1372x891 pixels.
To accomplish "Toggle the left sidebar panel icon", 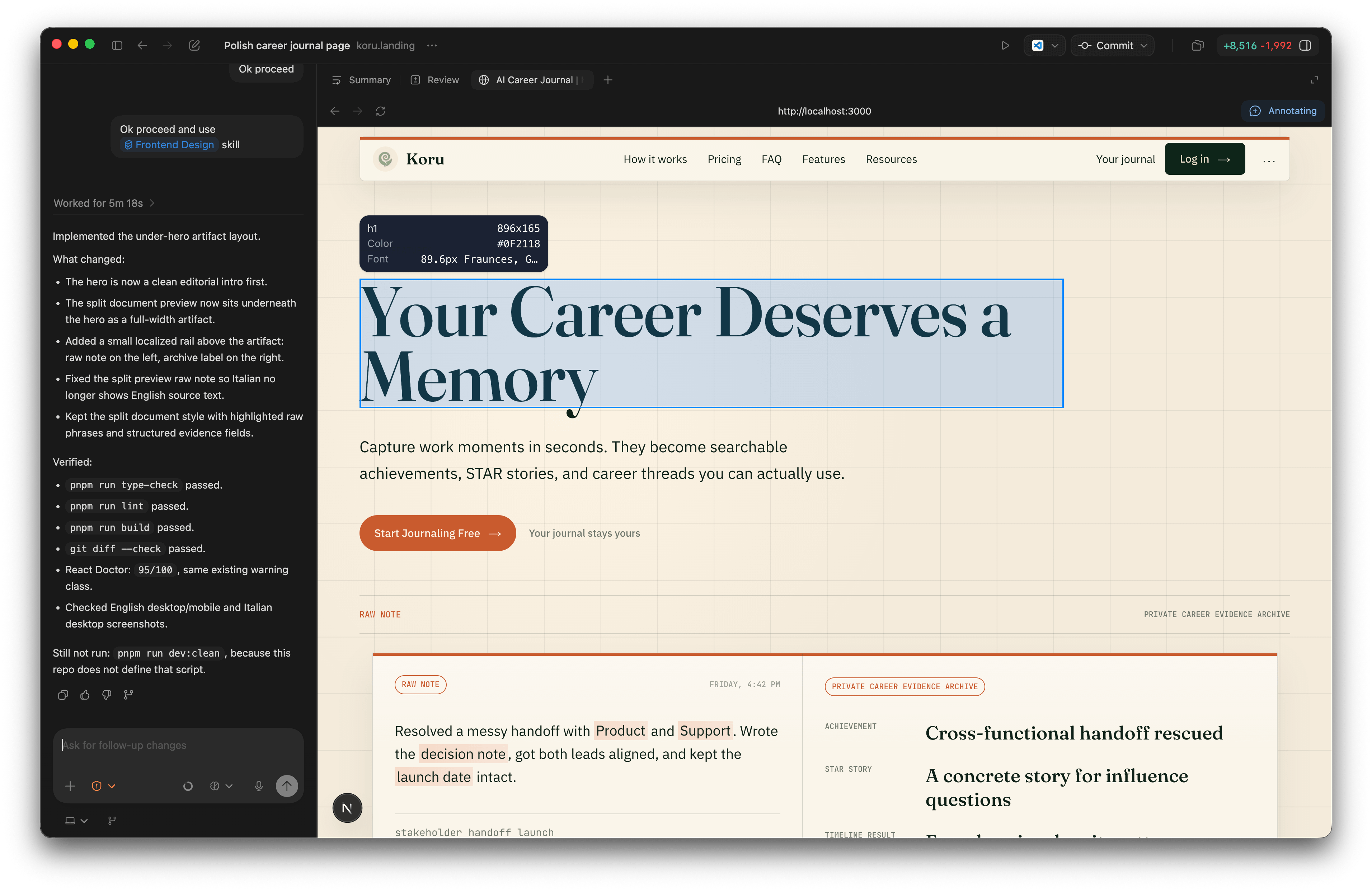I will click(x=117, y=46).
